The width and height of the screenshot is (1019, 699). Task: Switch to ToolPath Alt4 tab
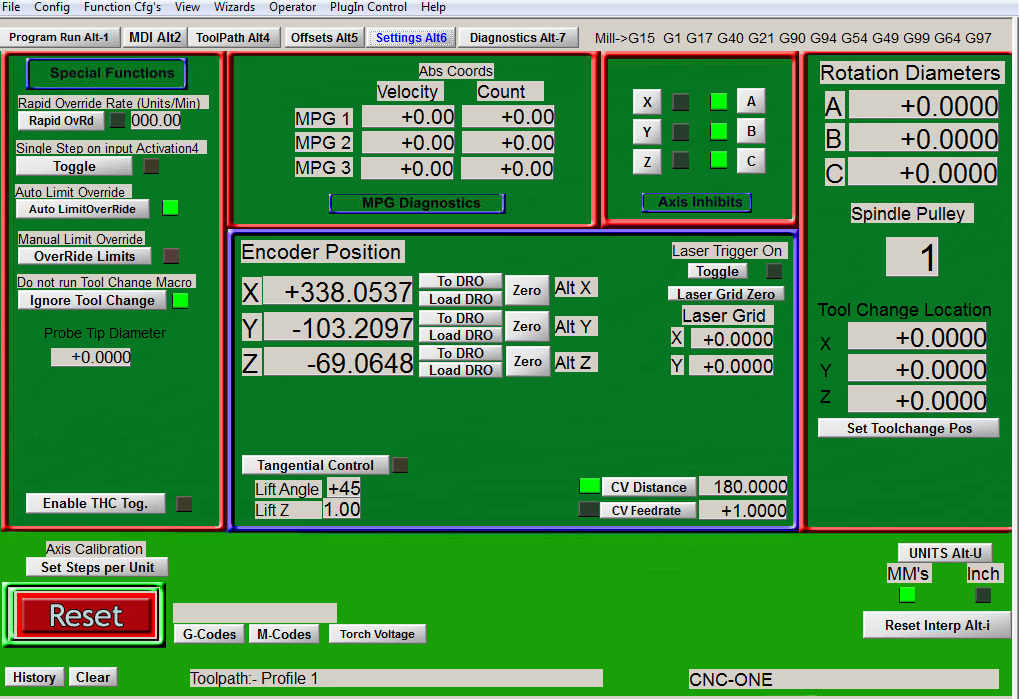tap(233, 37)
